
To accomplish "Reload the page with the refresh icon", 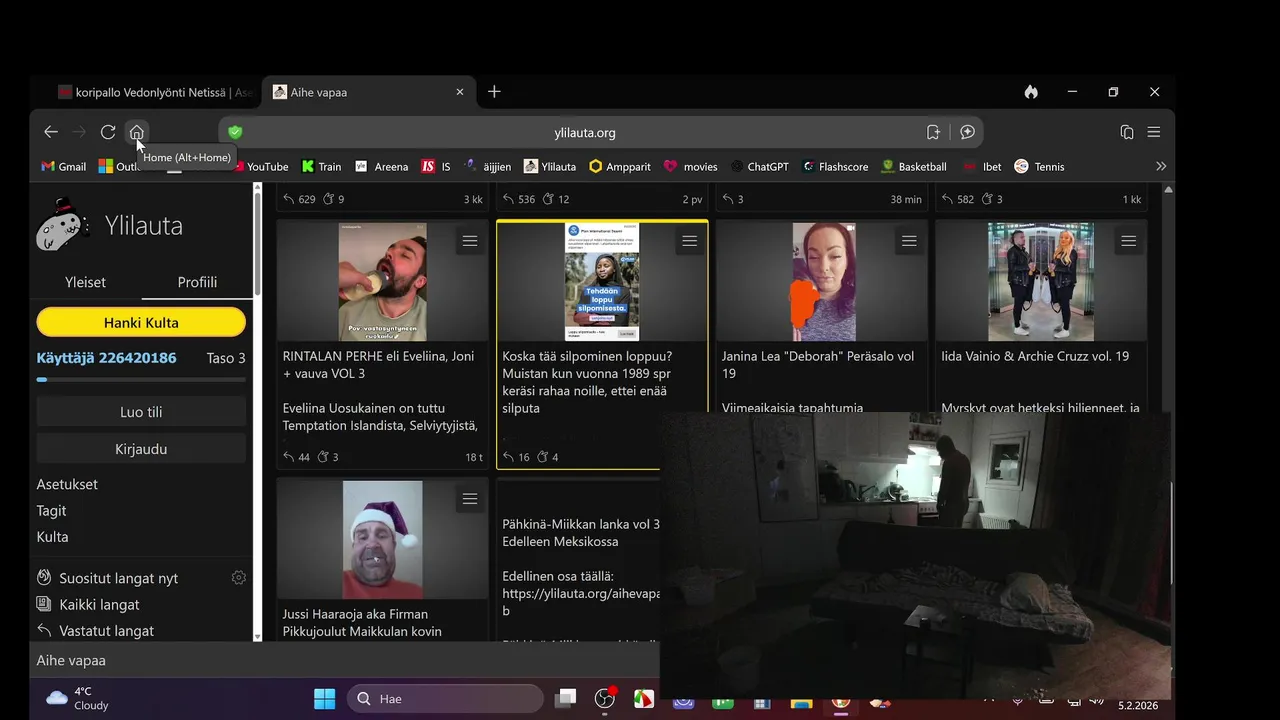I will 108,132.
